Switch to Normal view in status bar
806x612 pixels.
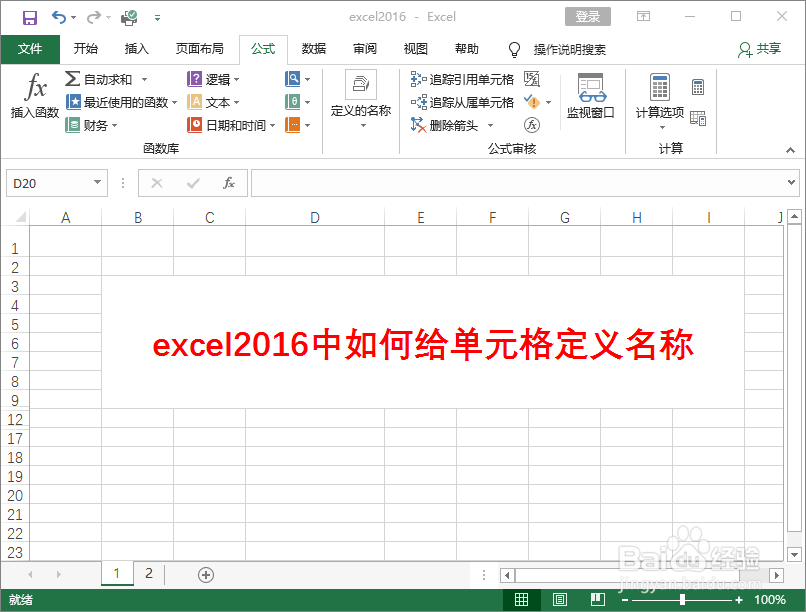click(x=521, y=600)
